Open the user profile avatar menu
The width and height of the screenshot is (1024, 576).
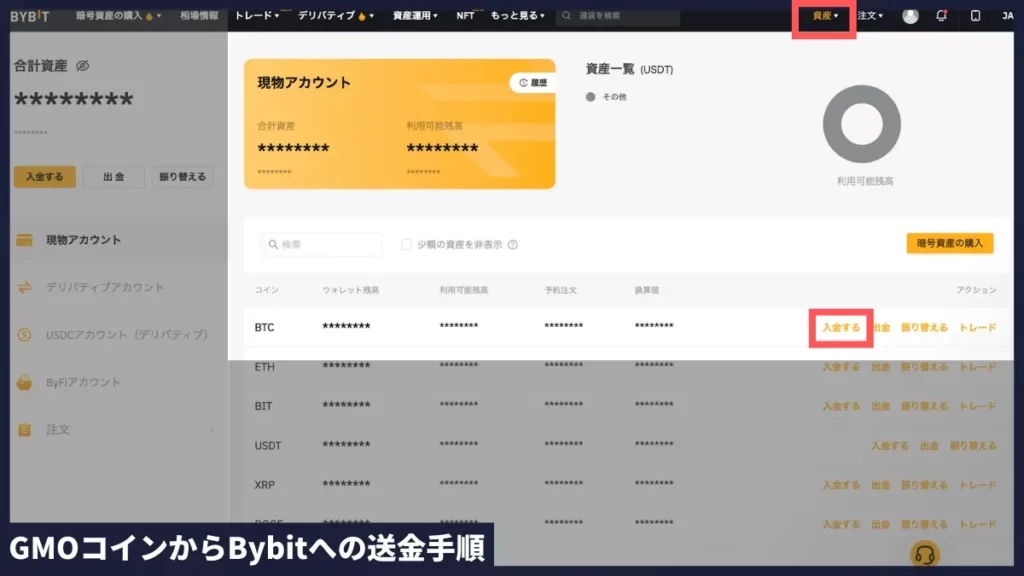(910, 16)
